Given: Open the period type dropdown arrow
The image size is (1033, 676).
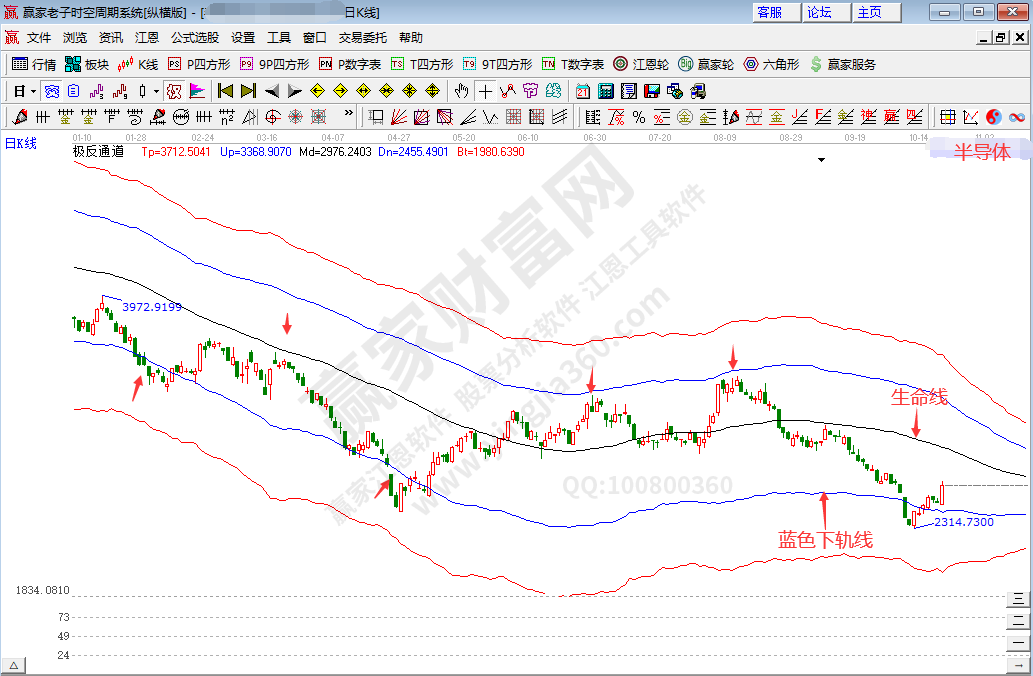Looking at the screenshot, I should 33,91.
